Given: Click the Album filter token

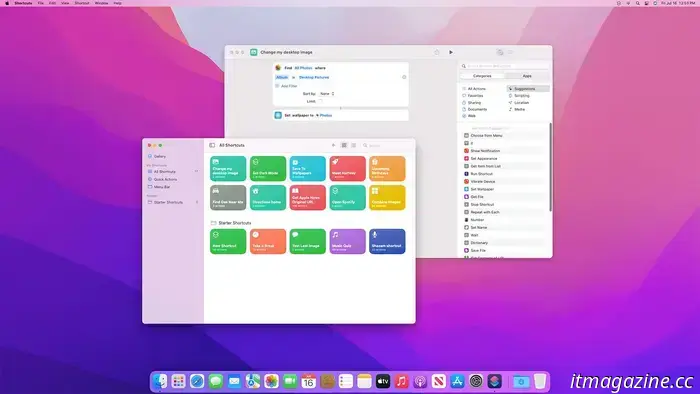Looking at the screenshot, I should (x=282, y=77).
